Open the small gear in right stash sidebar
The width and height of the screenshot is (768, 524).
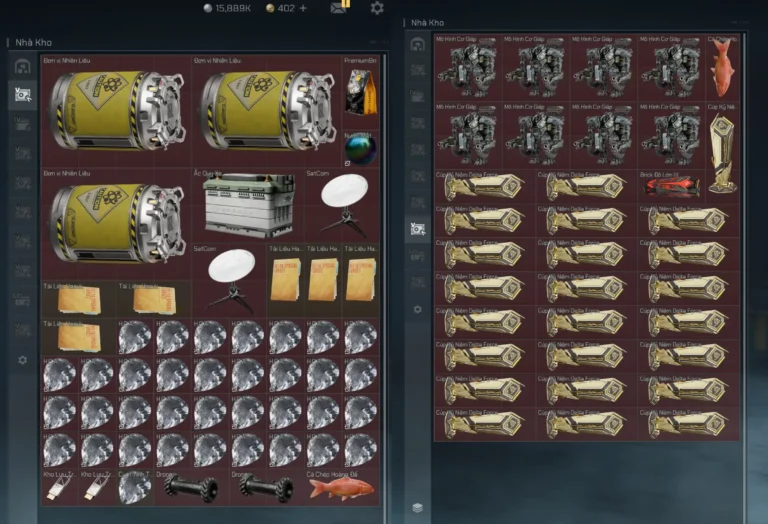pos(418,310)
